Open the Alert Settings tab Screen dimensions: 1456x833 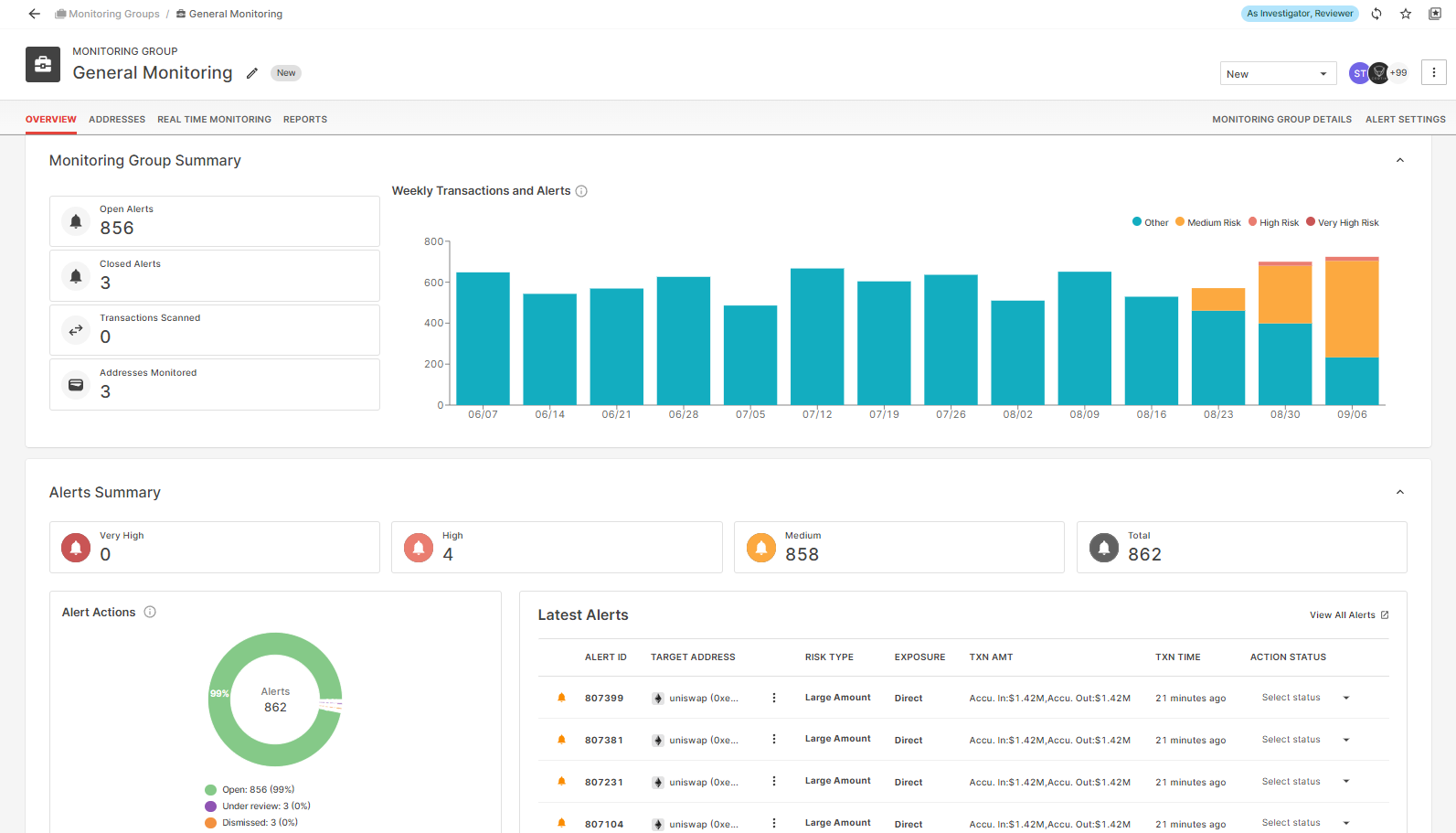pyautogui.click(x=1406, y=120)
